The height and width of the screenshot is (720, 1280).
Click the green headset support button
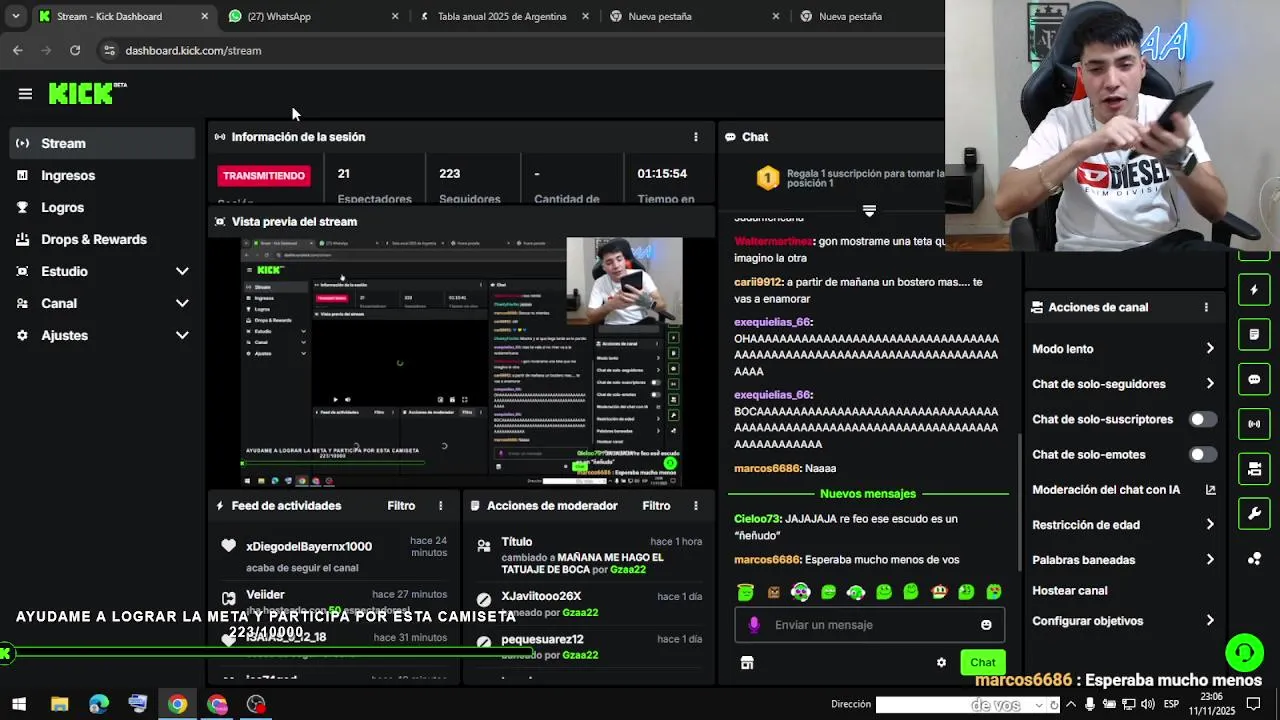click(1245, 653)
